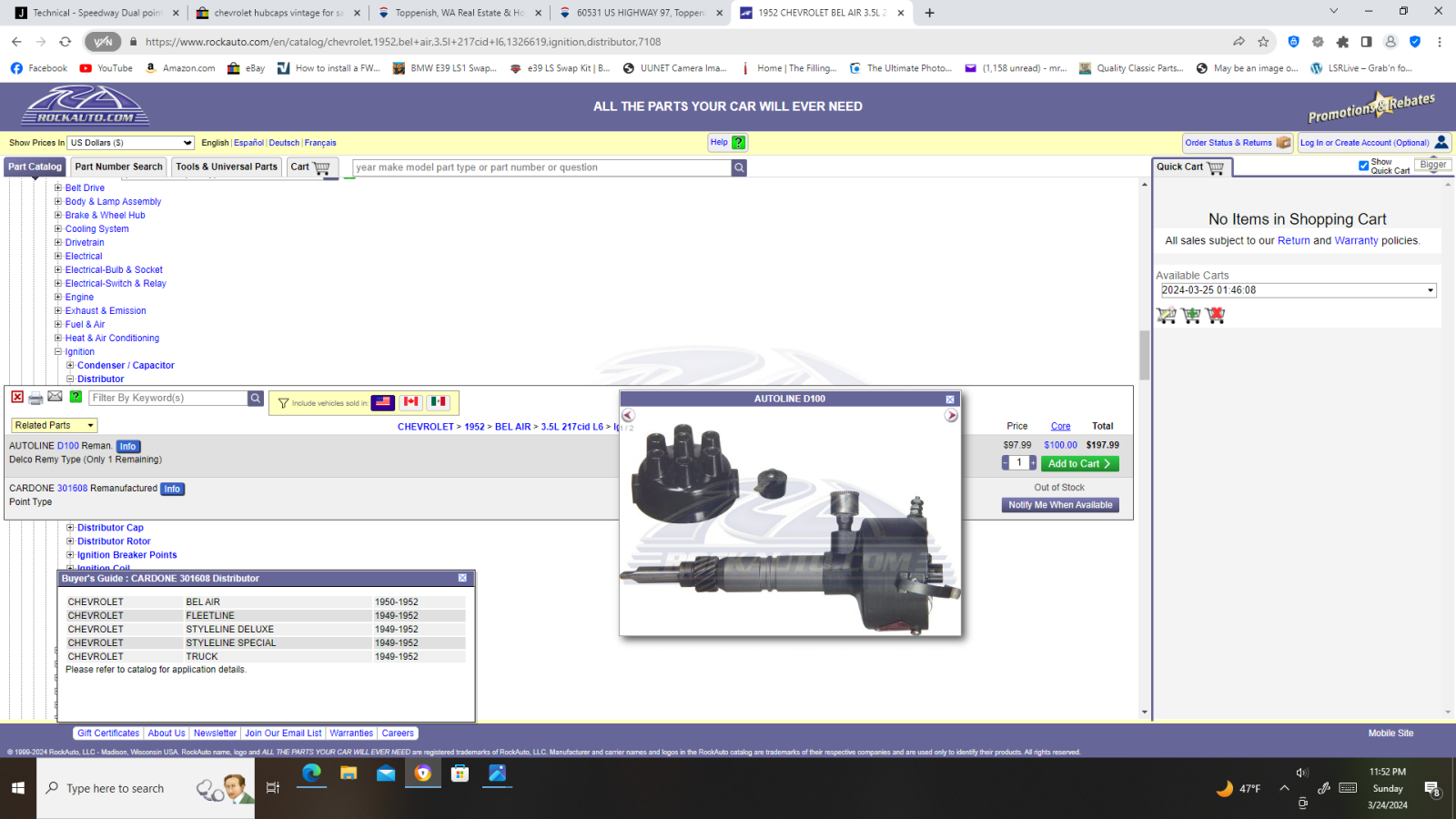
Task: Open the Show Prices In currency dropdown
Action: 132,143
